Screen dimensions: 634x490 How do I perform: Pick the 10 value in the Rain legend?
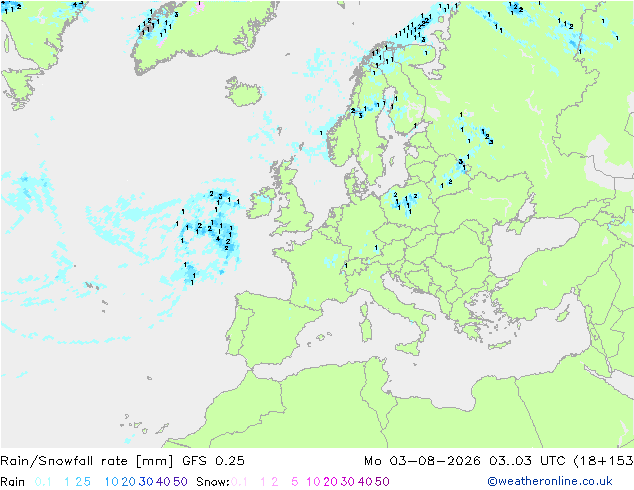click(112, 482)
